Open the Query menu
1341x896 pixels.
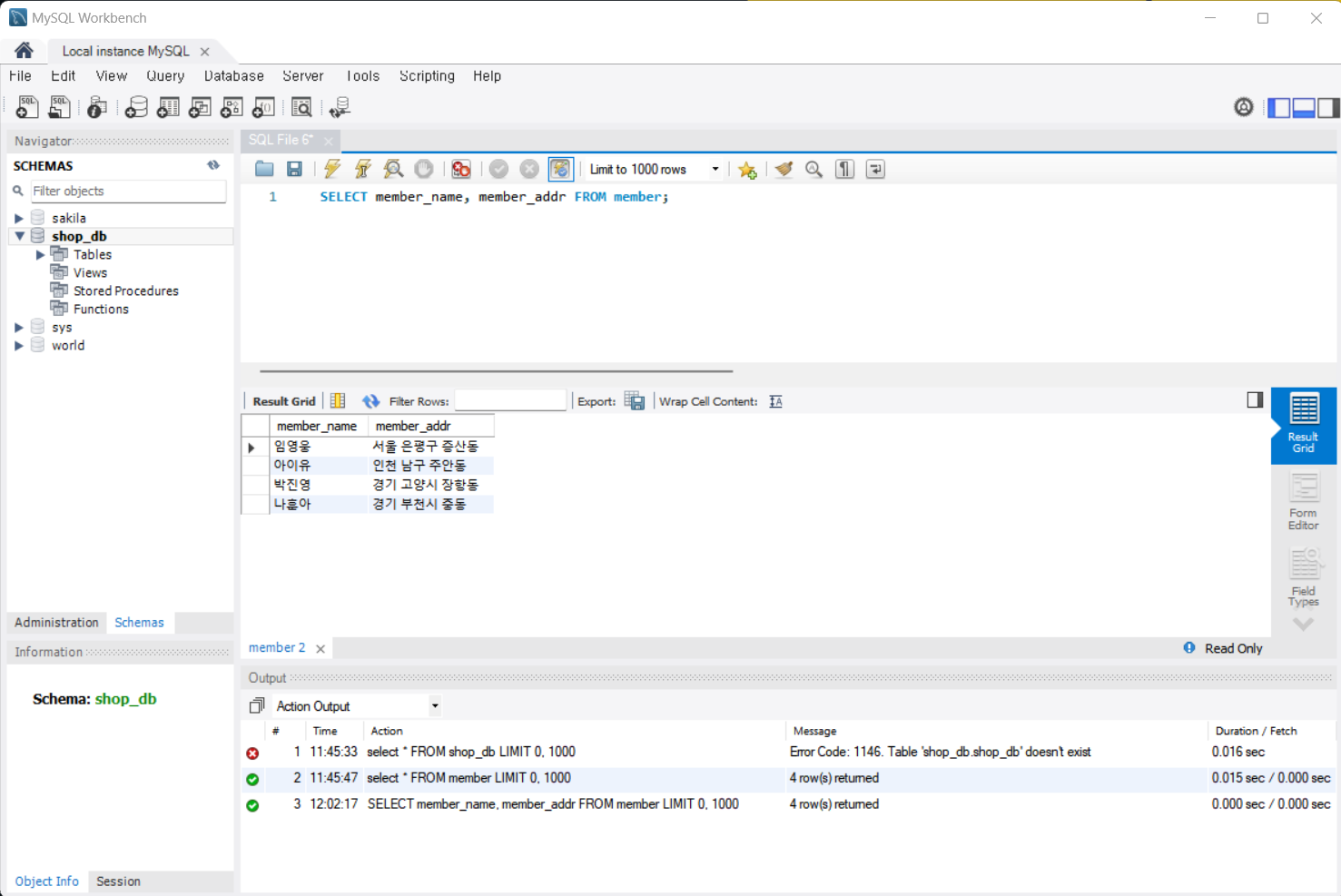[165, 76]
